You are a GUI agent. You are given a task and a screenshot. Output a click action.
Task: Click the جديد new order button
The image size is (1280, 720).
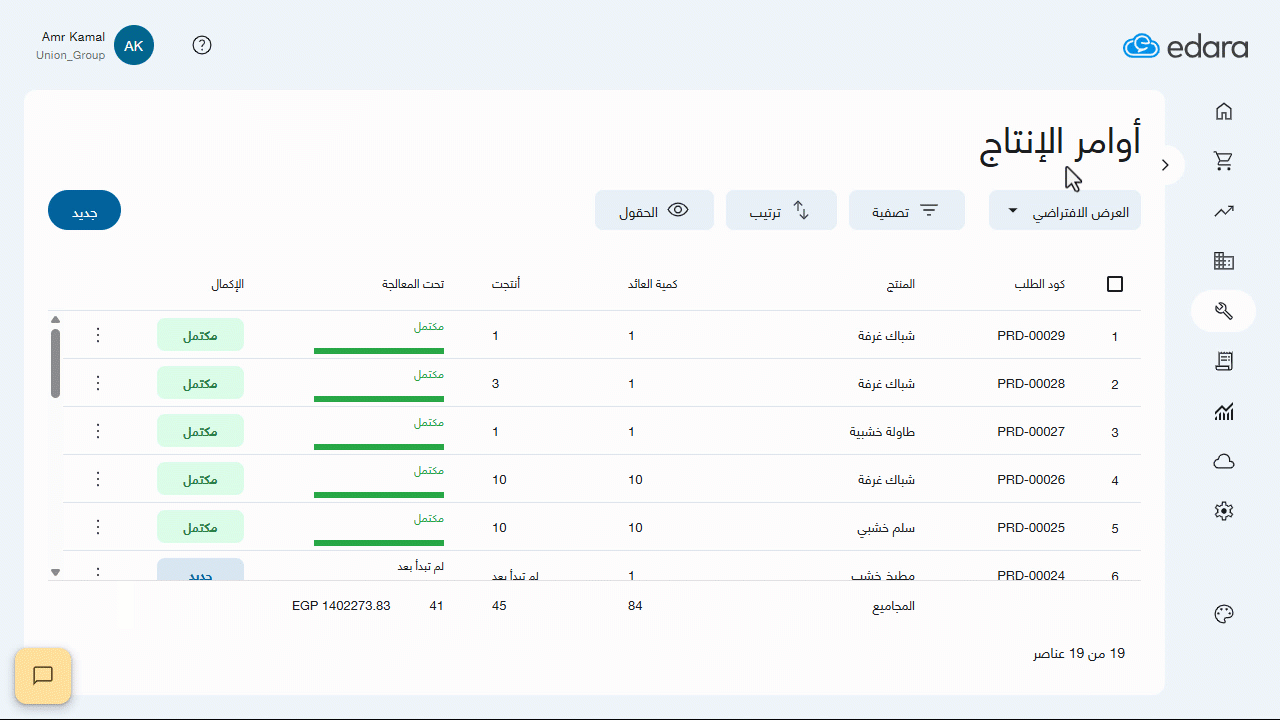[84, 210]
